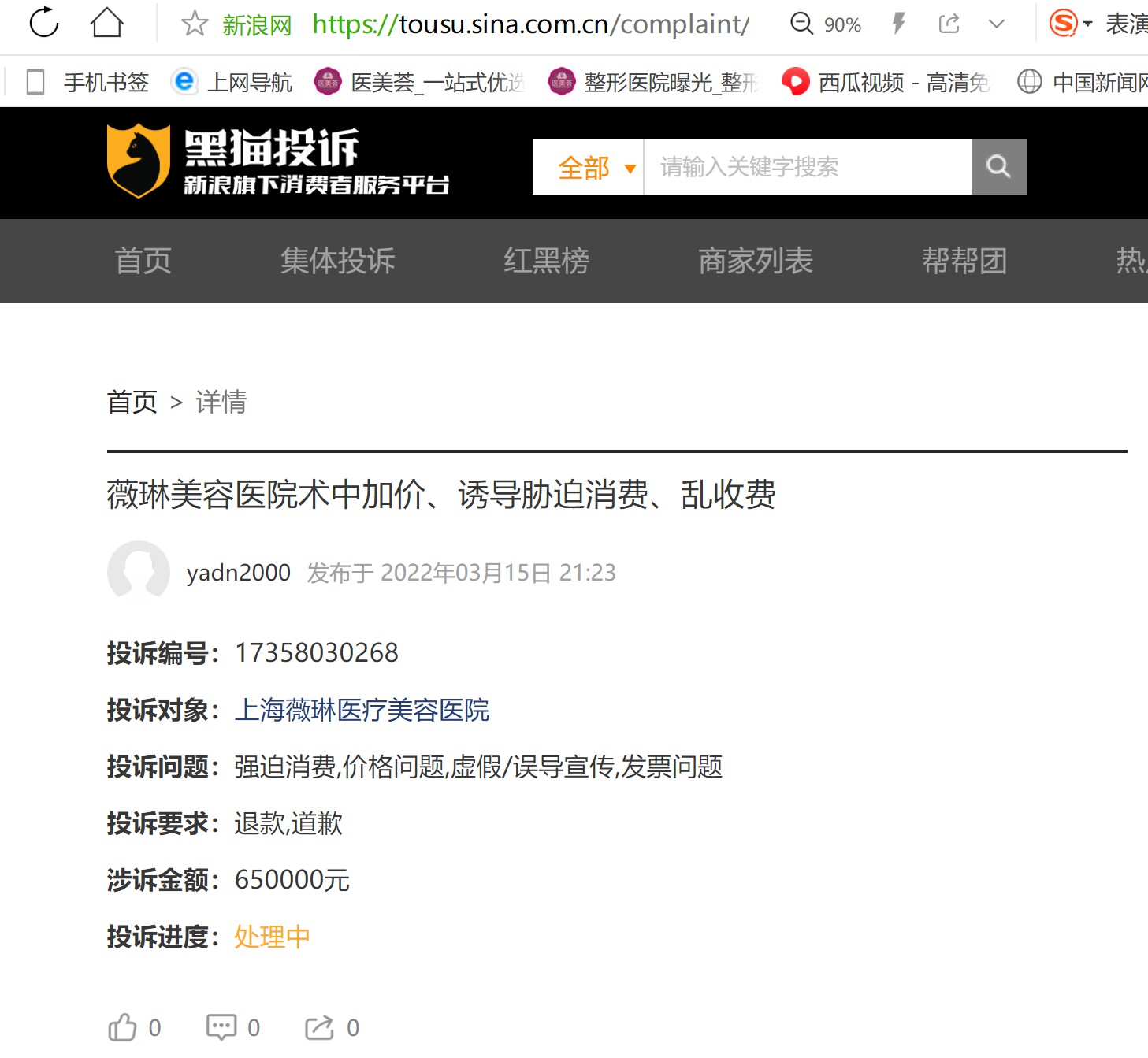This screenshot has width=1148, height=1058.
Task: Open the 红黑榜 nav tab
Action: [547, 261]
